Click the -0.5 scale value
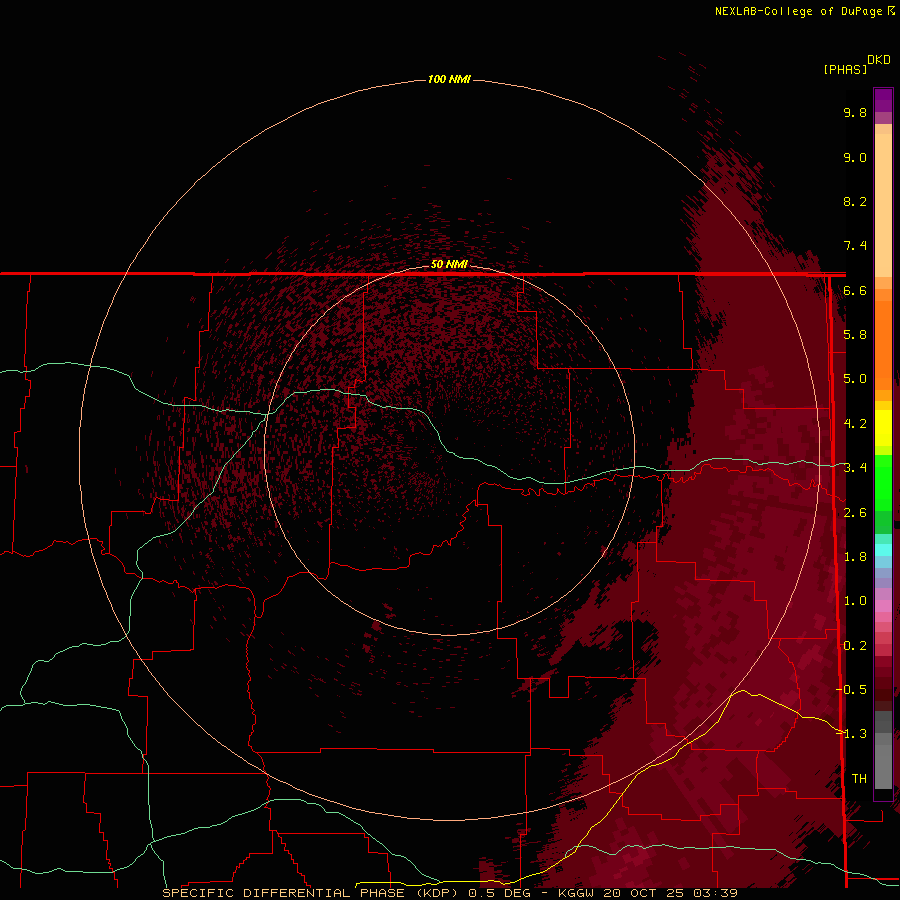This screenshot has width=900, height=900. click(x=852, y=690)
